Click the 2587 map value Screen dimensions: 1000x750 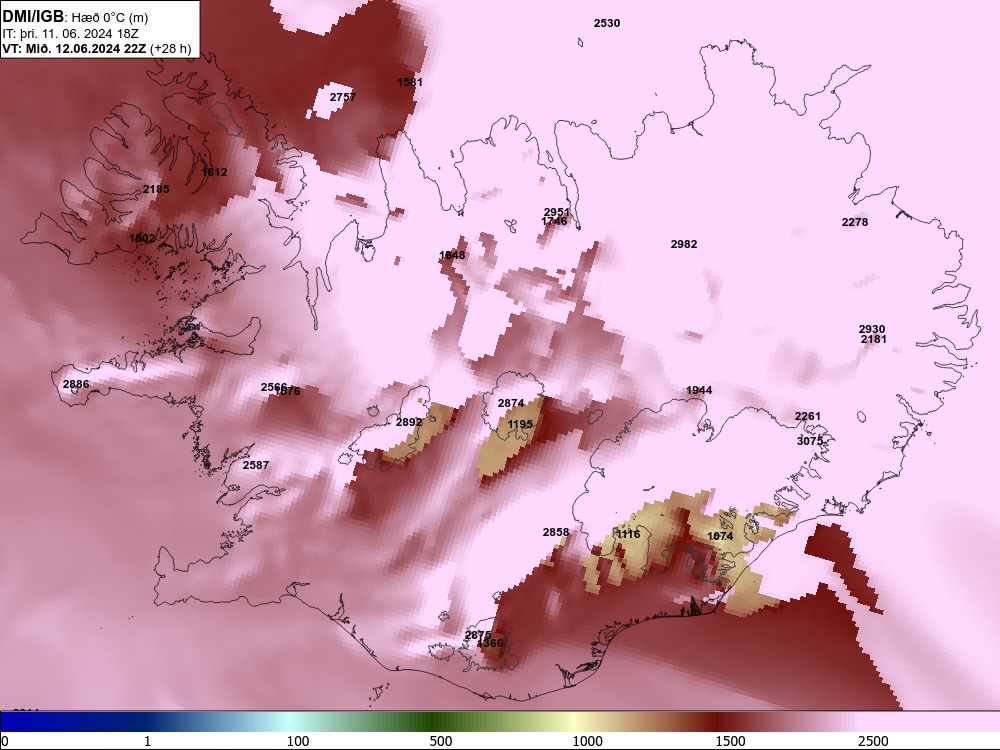256,465
